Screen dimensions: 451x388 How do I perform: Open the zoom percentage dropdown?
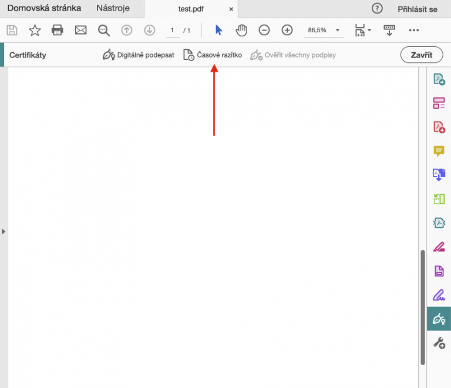[x=338, y=30]
